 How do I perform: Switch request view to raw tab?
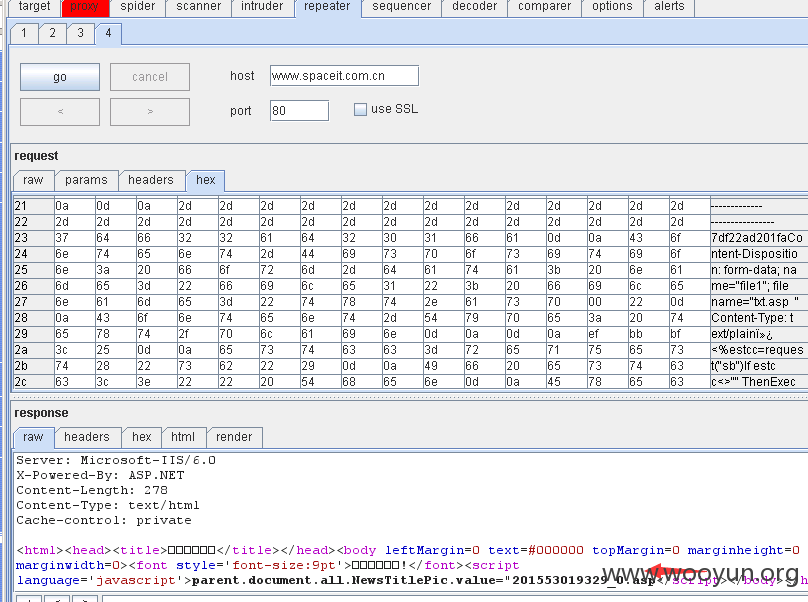[33, 180]
